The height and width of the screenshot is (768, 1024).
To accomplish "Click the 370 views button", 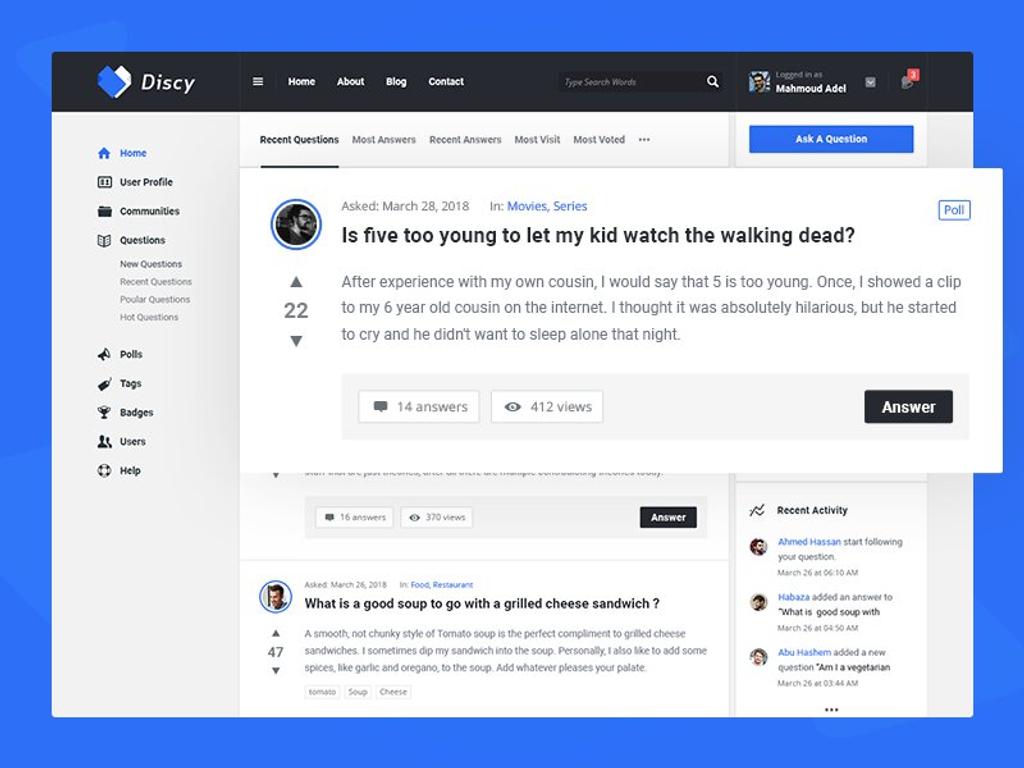I will click(437, 517).
